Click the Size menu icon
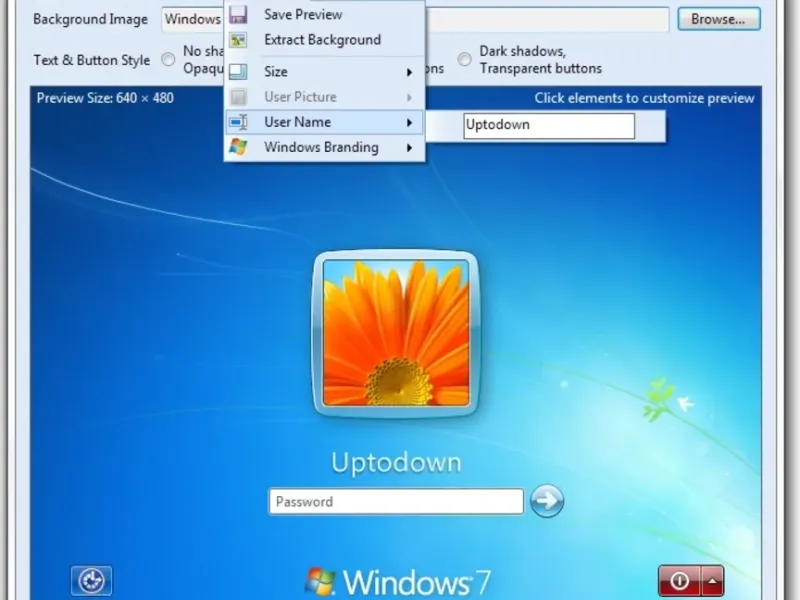 pos(238,71)
